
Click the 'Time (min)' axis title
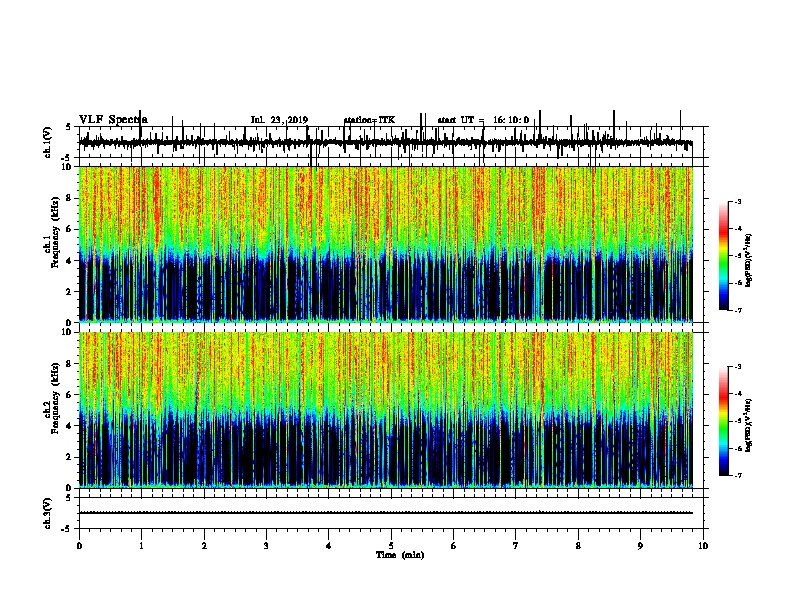point(400,555)
